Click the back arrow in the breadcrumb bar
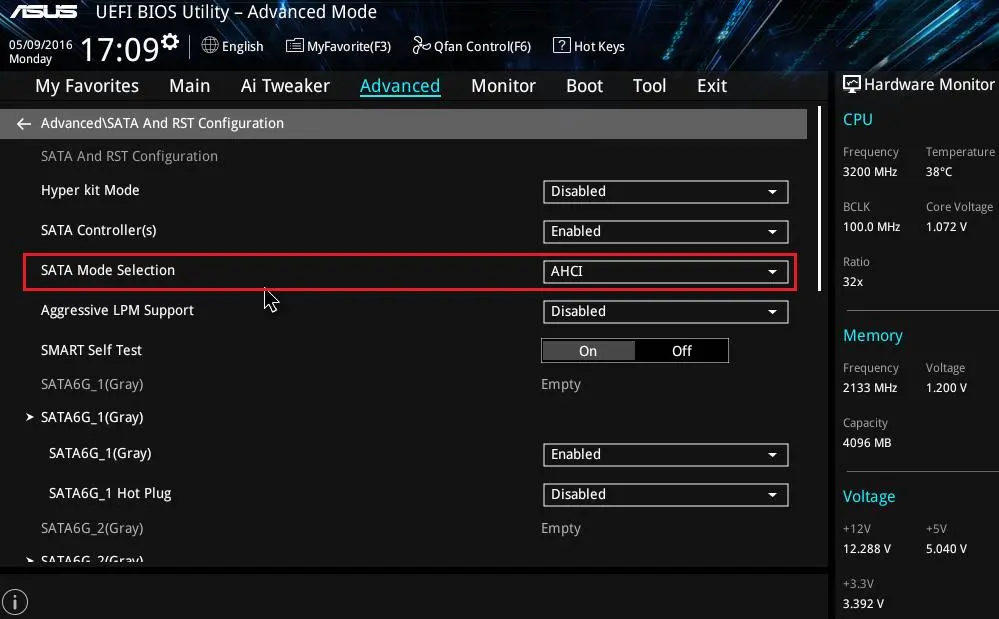This screenshot has width=999, height=619. point(24,124)
